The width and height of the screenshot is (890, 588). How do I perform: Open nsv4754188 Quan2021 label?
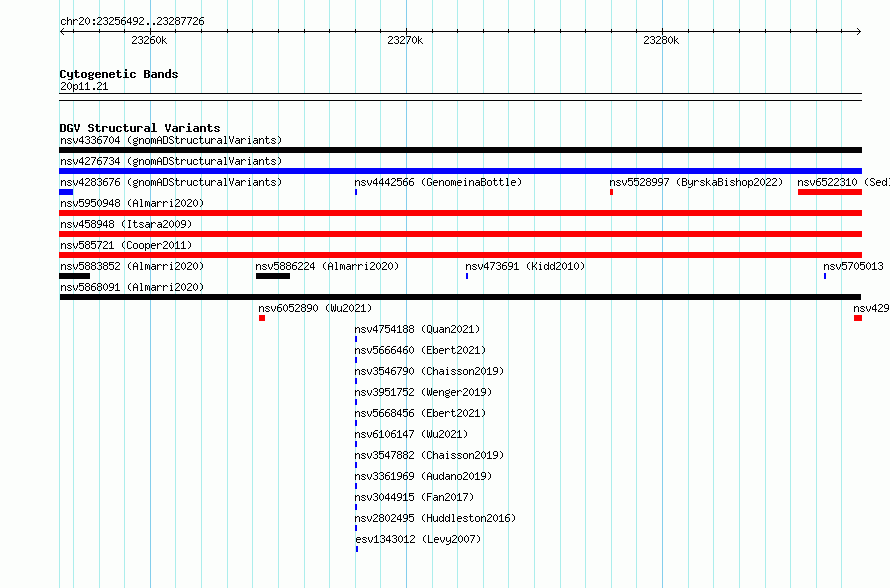pyautogui.click(x=417, y=329)
